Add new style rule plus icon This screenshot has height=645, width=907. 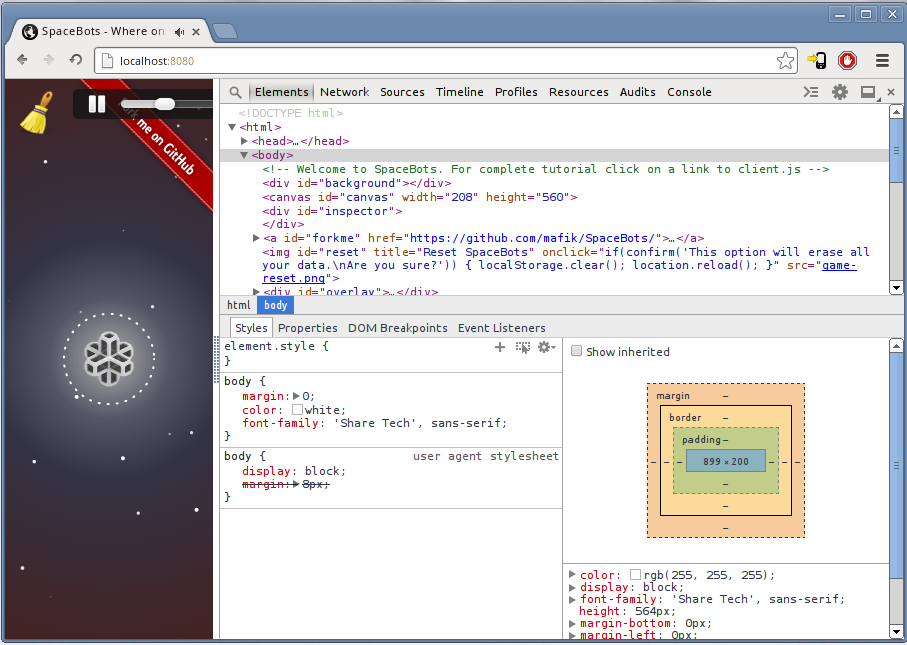500,347
